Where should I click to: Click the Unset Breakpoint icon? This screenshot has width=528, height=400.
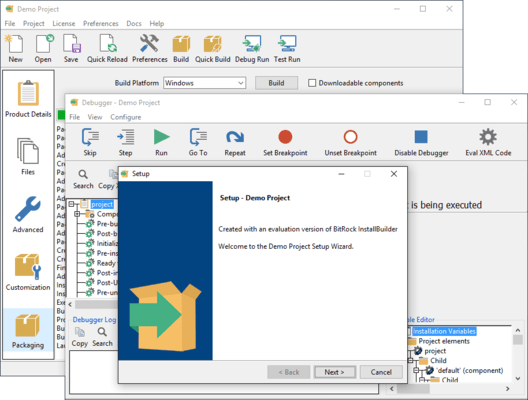(351, 137)
